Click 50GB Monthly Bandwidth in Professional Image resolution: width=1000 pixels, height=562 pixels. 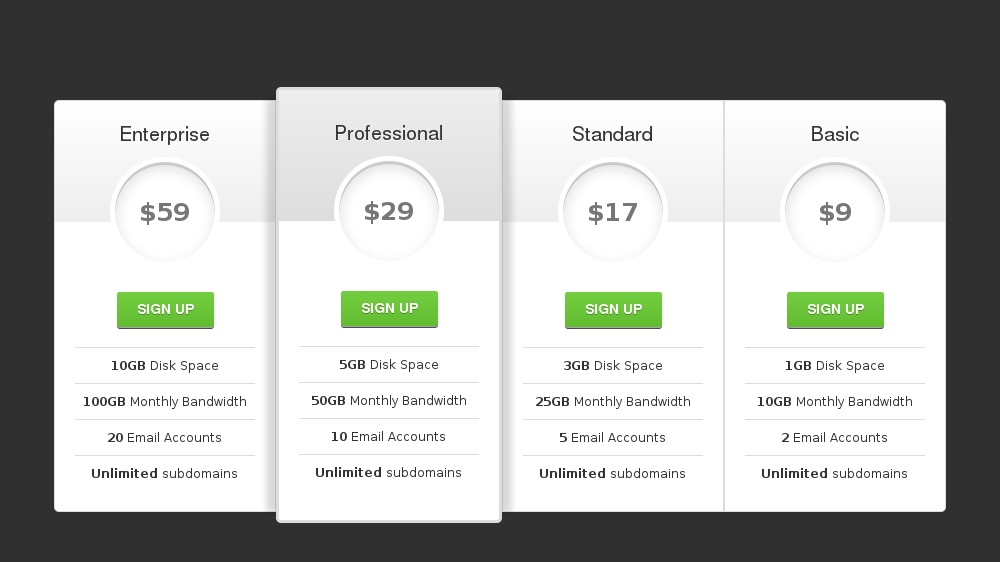[389, 401]
